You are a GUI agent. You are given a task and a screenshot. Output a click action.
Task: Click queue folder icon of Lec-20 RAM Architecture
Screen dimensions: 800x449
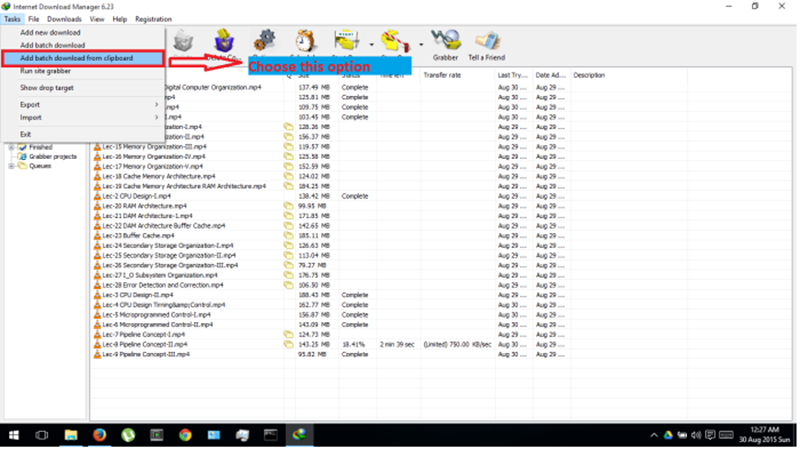pyautogui.click(x=288, y=206)
